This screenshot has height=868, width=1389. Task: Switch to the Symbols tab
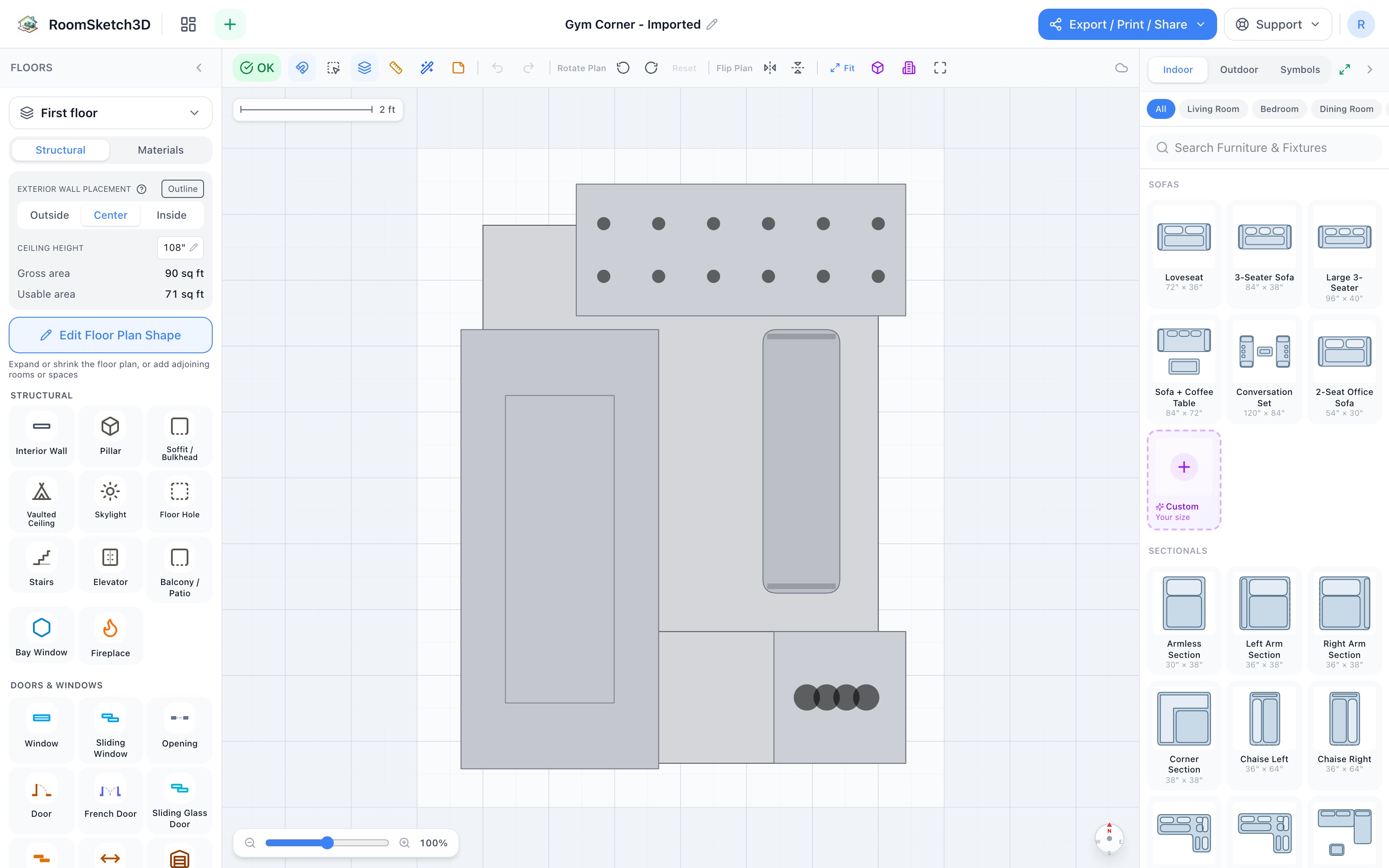tap(1300, 69)
